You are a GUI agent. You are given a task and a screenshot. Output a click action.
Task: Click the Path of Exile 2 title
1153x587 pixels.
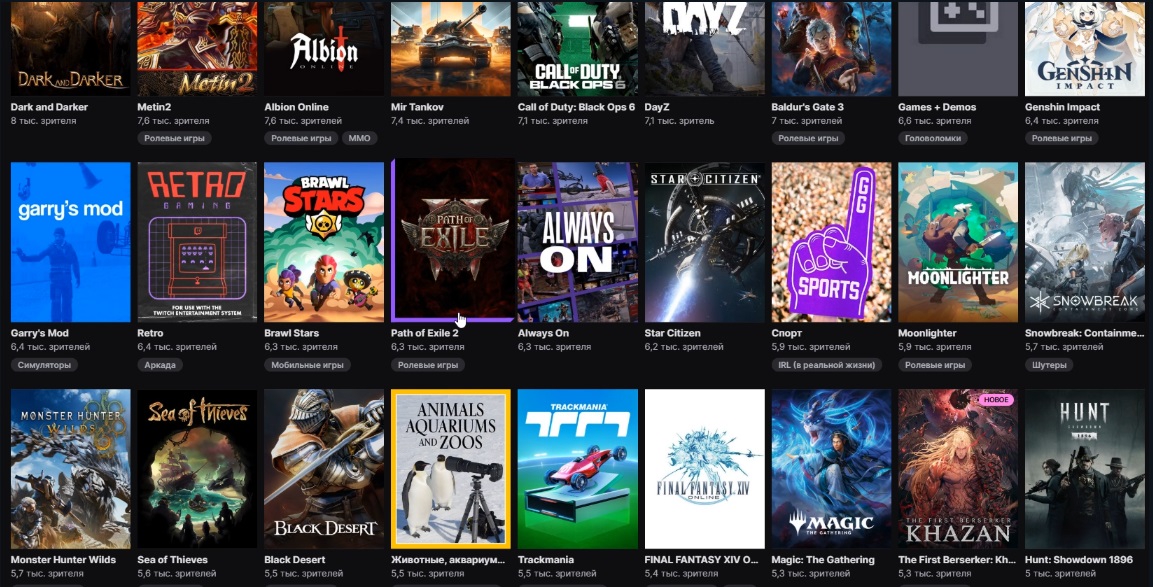click(425, 333)
